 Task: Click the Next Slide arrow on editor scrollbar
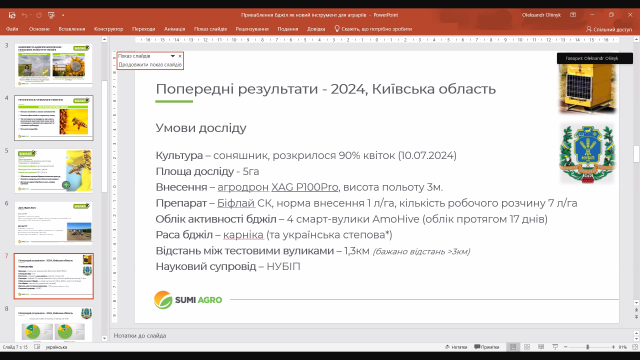point(636,317)
